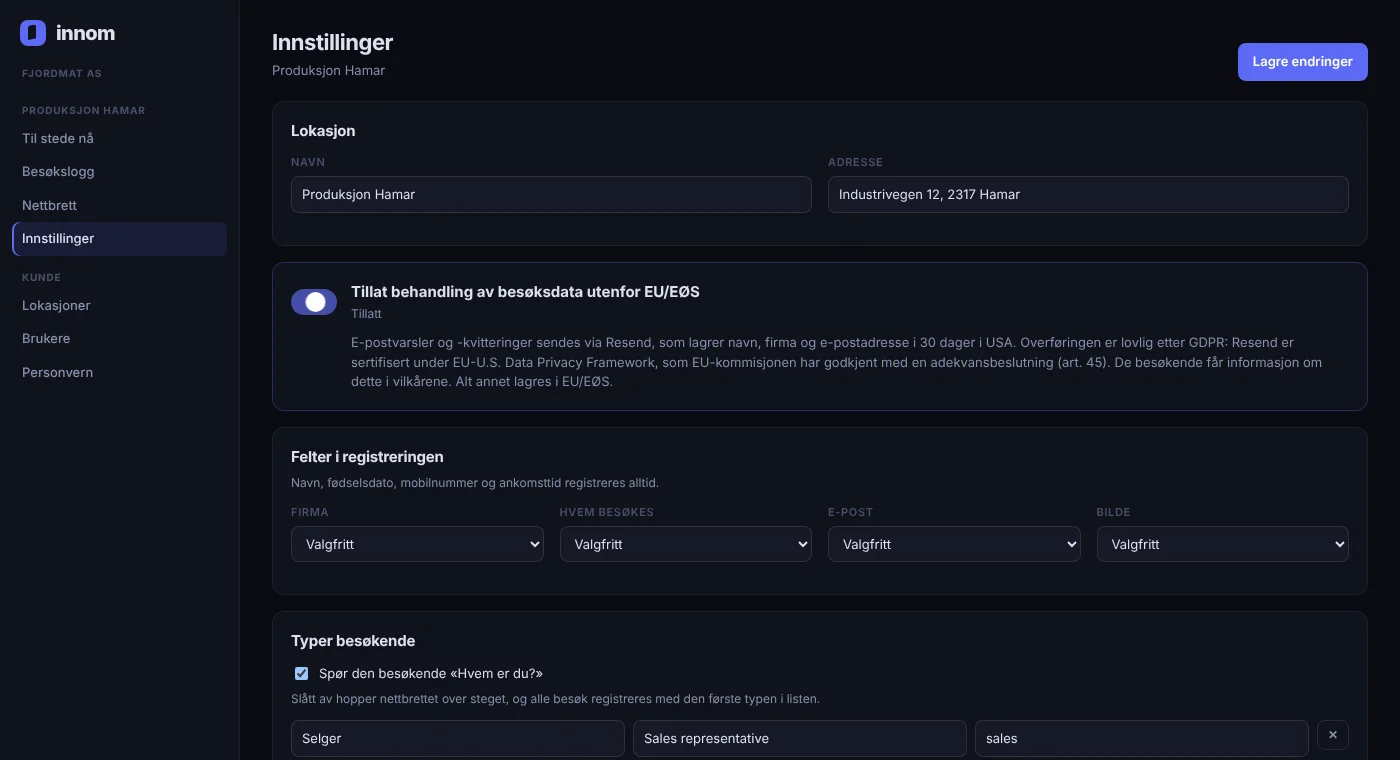
Task: Click the innom brand name
Action: [x=86, y=33]
